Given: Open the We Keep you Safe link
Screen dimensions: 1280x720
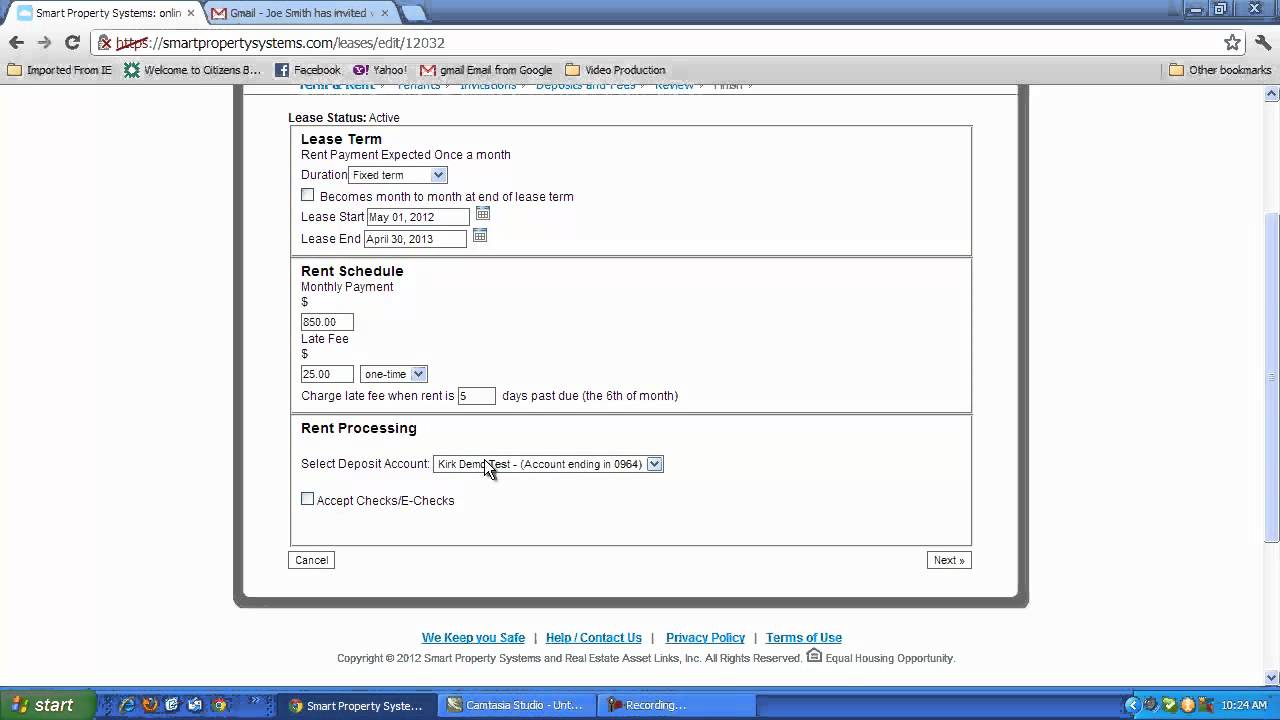Looking at the screenshot, I should 473,638.
